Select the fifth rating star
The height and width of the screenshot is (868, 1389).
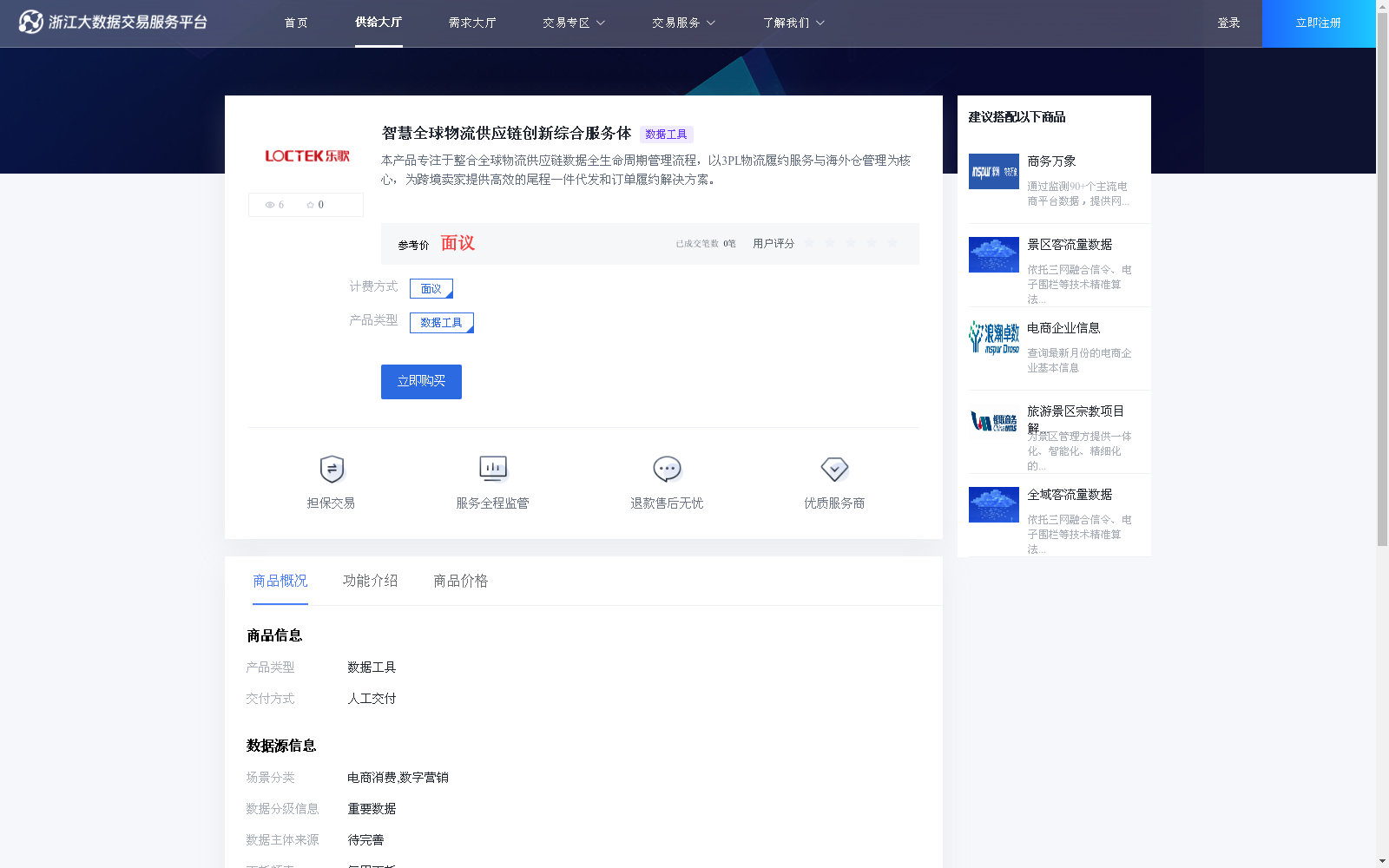pos(892,243)
